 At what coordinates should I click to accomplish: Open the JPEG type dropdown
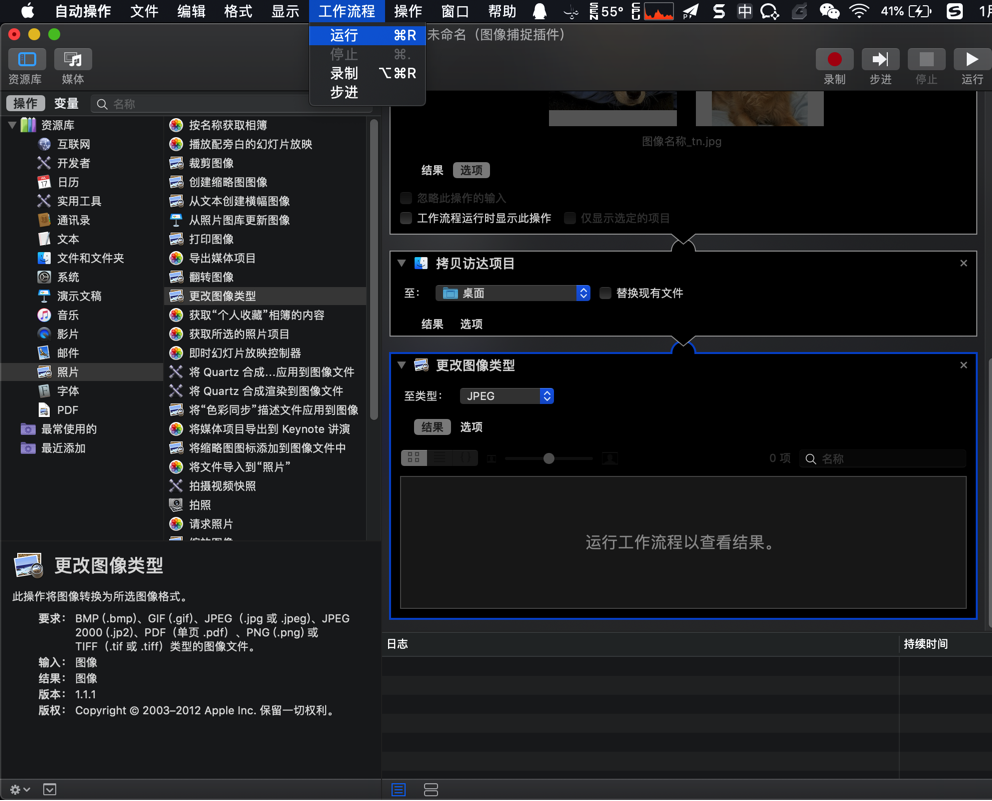[x=507, y=396]
